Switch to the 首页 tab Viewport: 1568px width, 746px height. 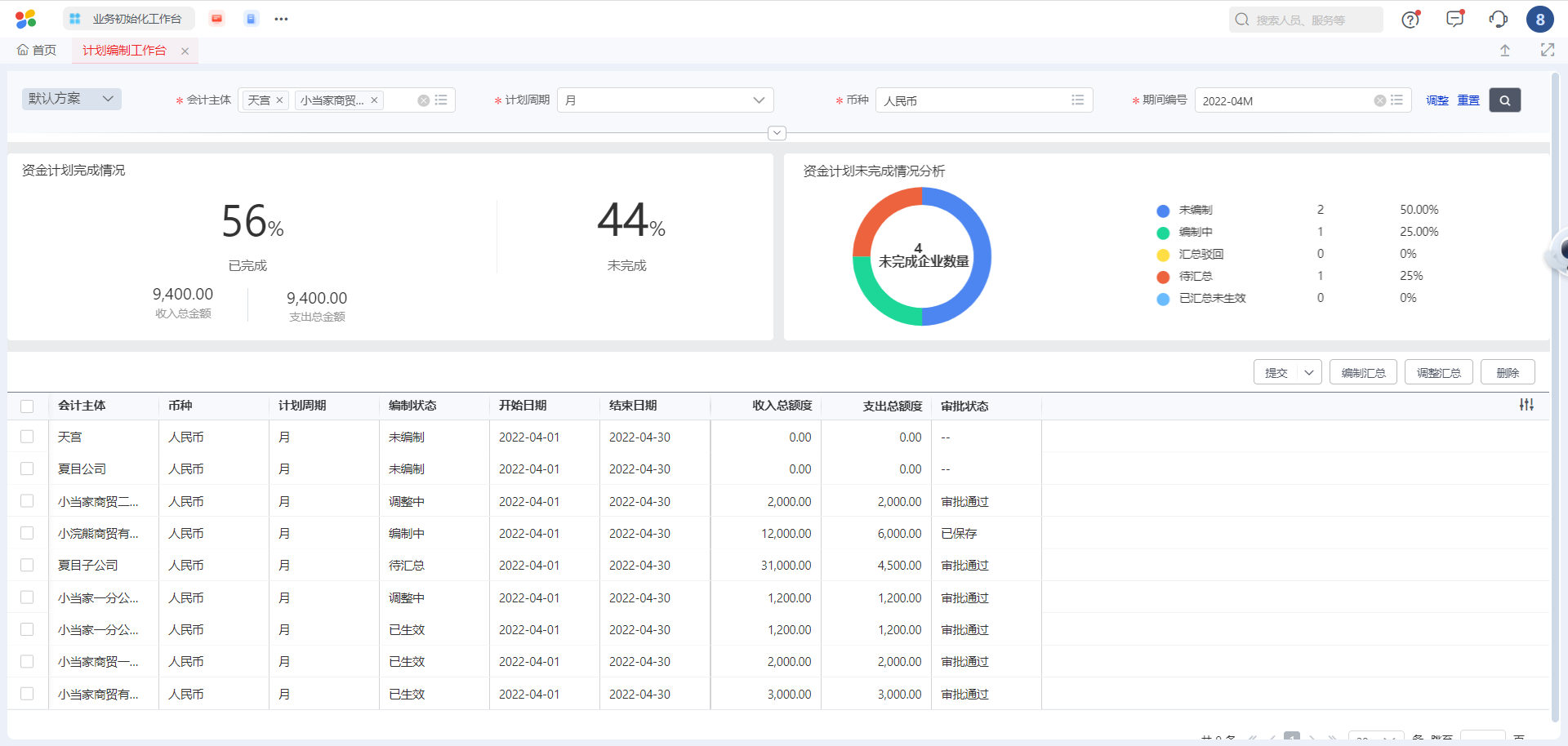pyautogui.click(x=37, y=51)
